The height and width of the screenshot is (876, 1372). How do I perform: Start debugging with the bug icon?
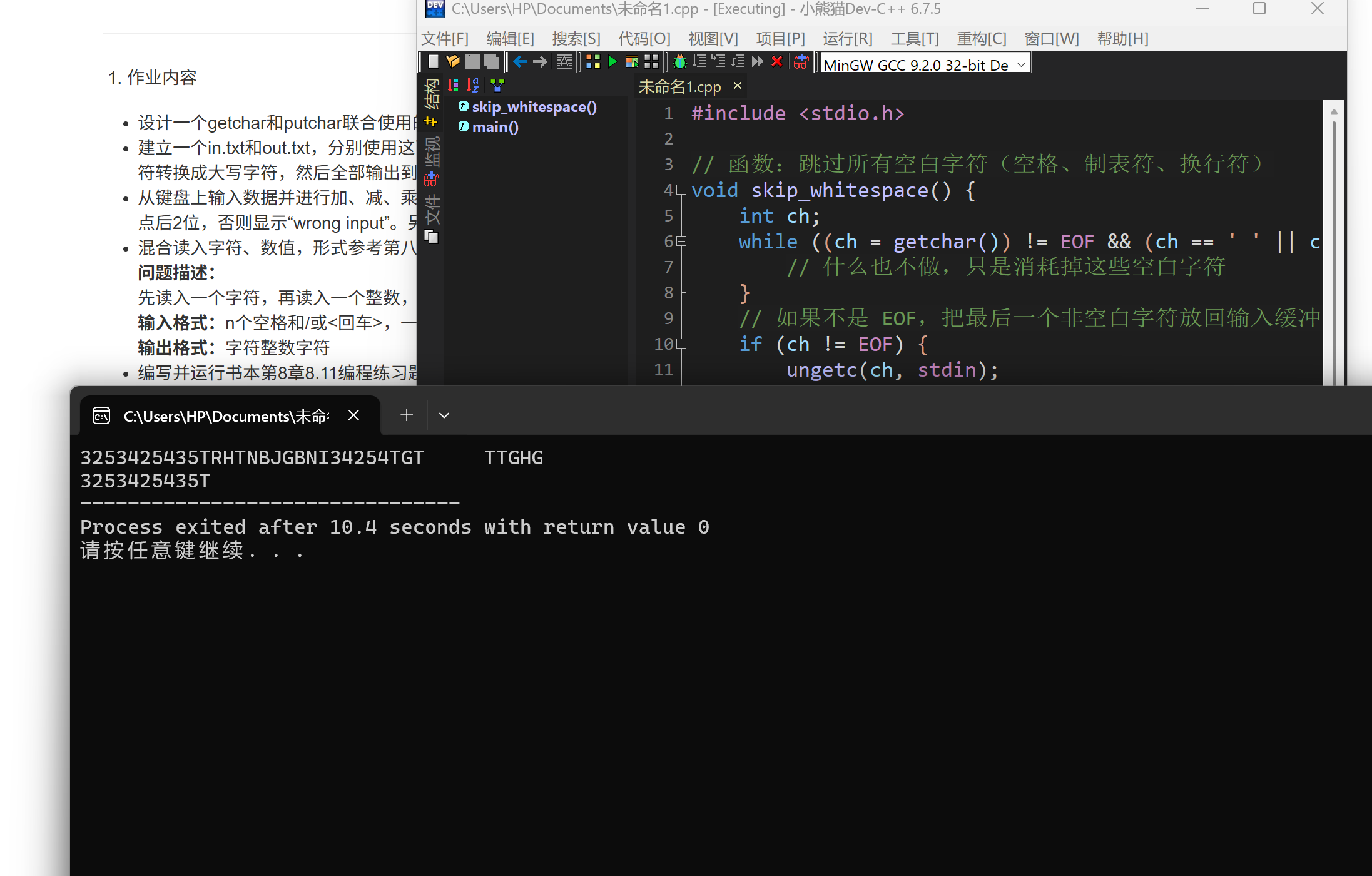tap(679, 61)
